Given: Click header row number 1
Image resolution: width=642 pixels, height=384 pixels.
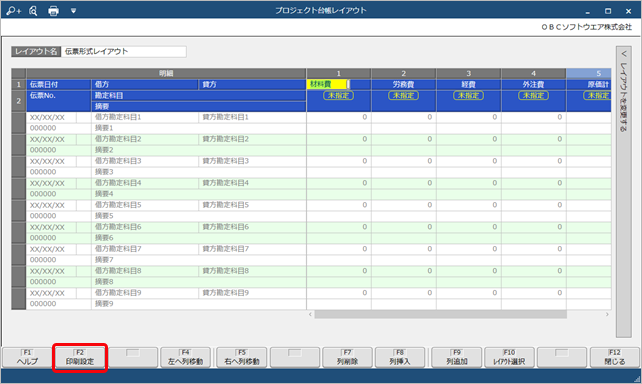Looking at the screenshot, I should (x=18, y=84).
